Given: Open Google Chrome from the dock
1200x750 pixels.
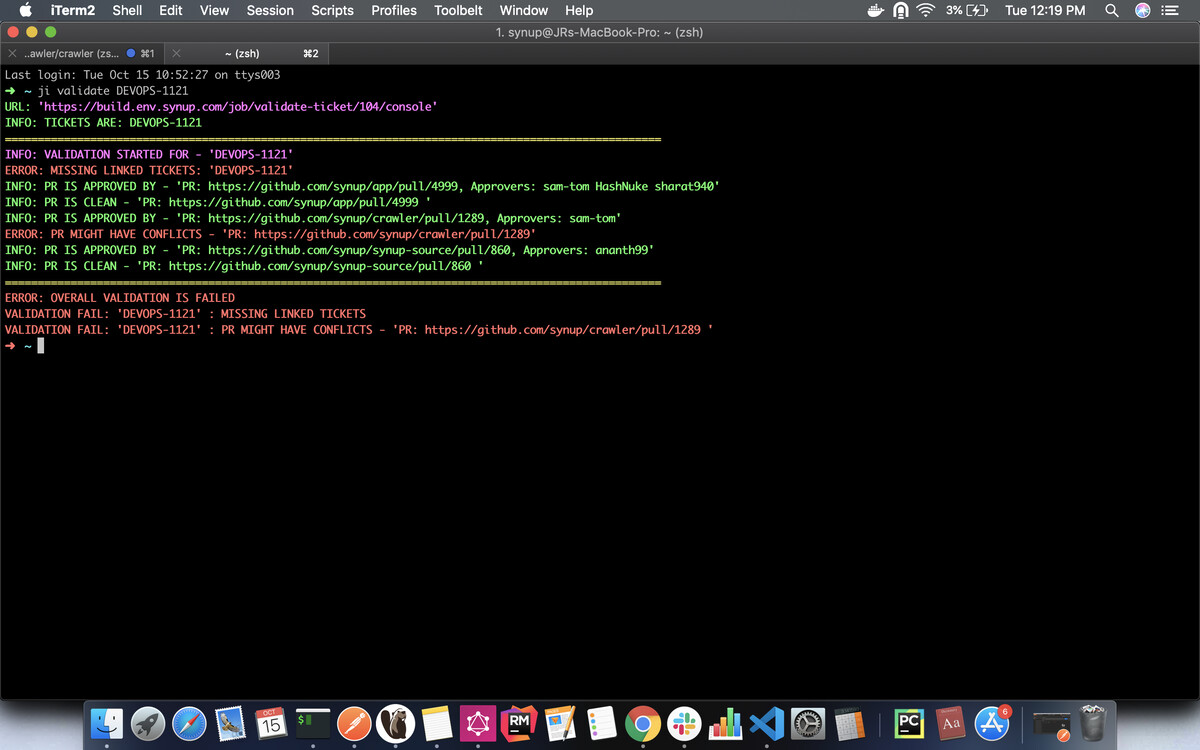Looking at the screenshot, I should [x=643, y=722].
